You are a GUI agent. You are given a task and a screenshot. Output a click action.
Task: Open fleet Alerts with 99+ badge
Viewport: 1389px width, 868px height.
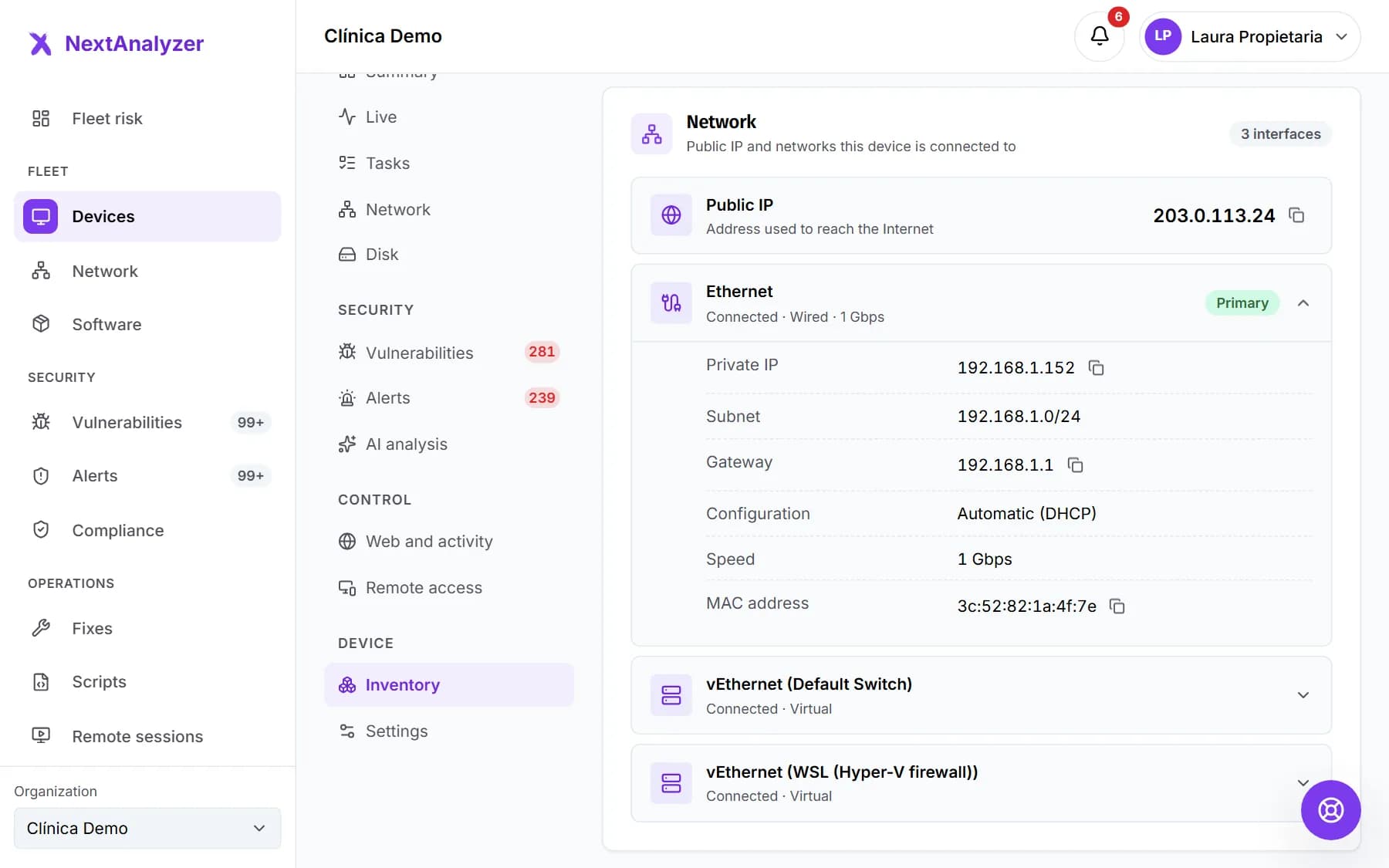(x=147, y=476)
